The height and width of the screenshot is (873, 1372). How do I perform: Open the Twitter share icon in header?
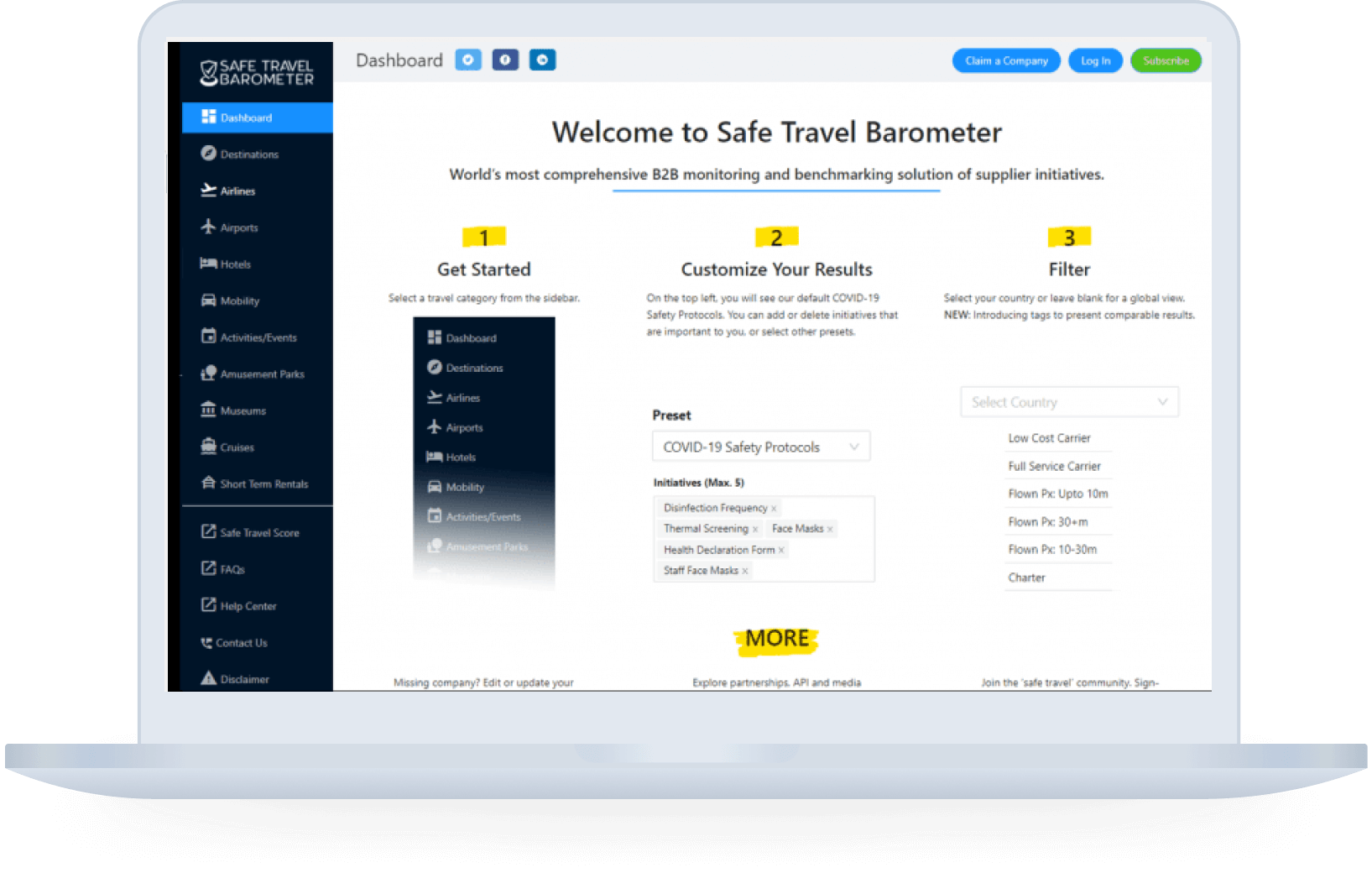point(468,60)
